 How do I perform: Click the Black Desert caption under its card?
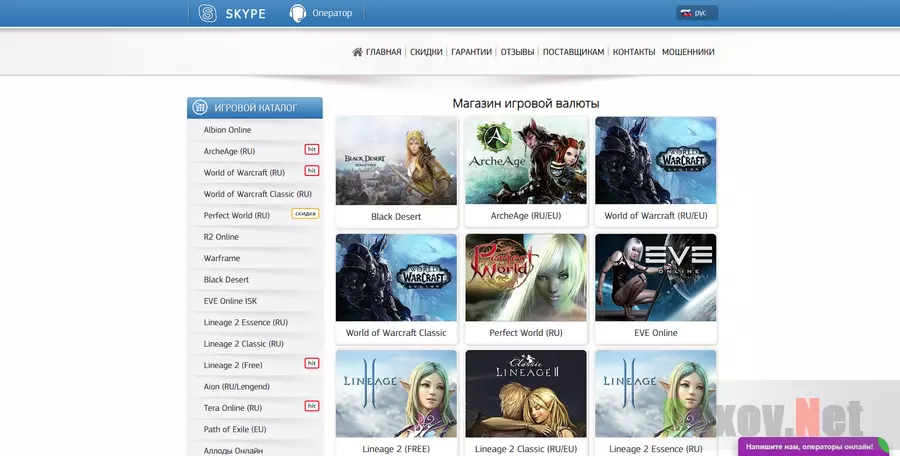396,217
